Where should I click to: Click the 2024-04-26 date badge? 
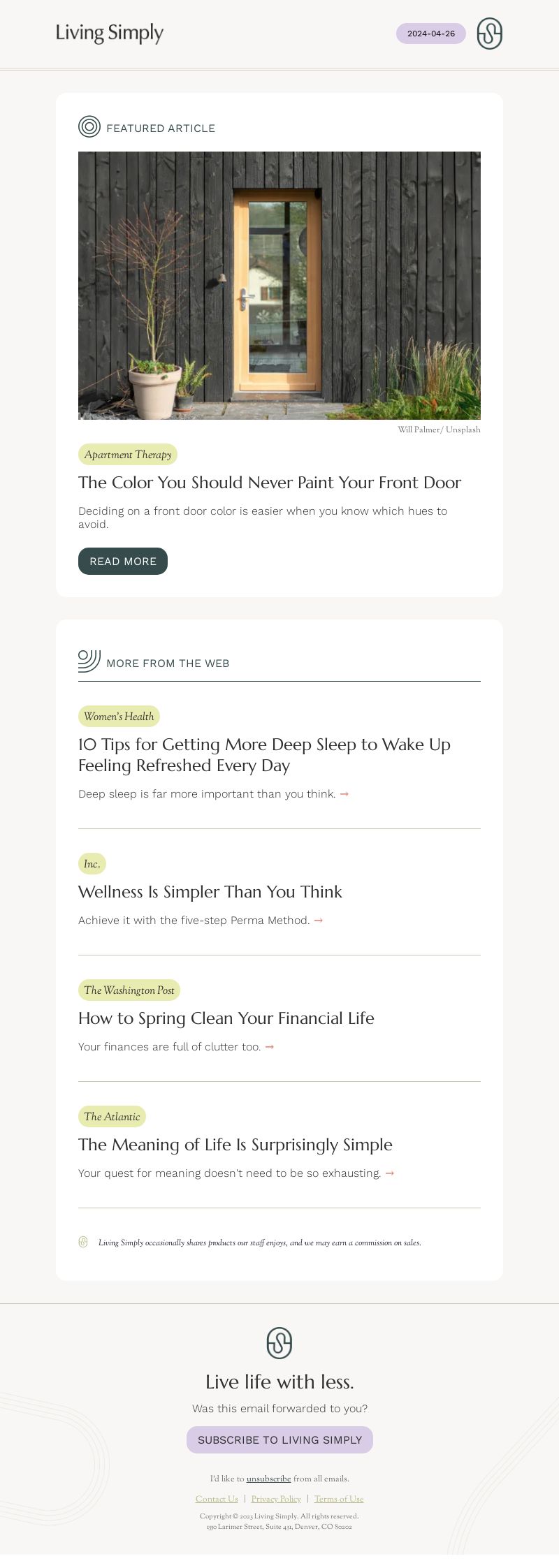click(431, 34)
